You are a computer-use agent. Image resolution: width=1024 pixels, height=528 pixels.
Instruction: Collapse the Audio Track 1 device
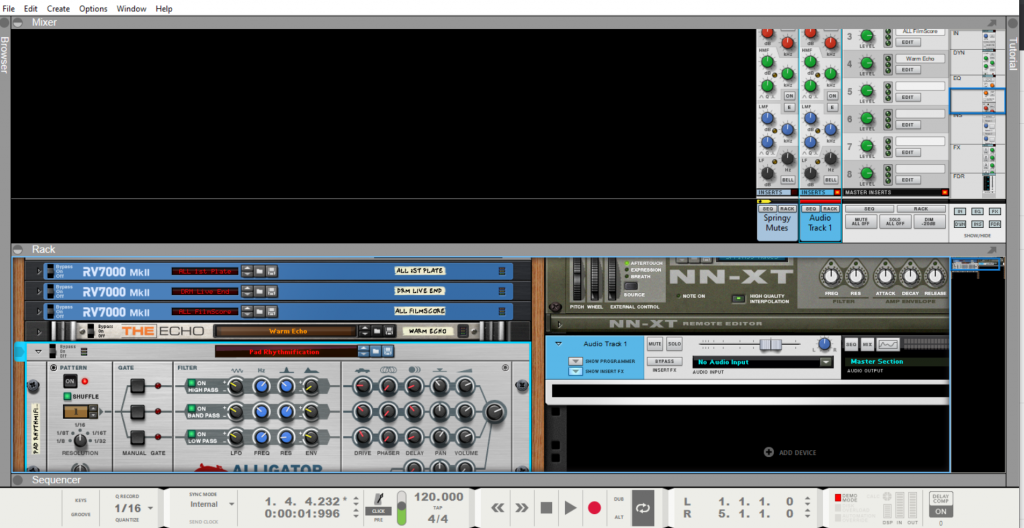(558, 344)
